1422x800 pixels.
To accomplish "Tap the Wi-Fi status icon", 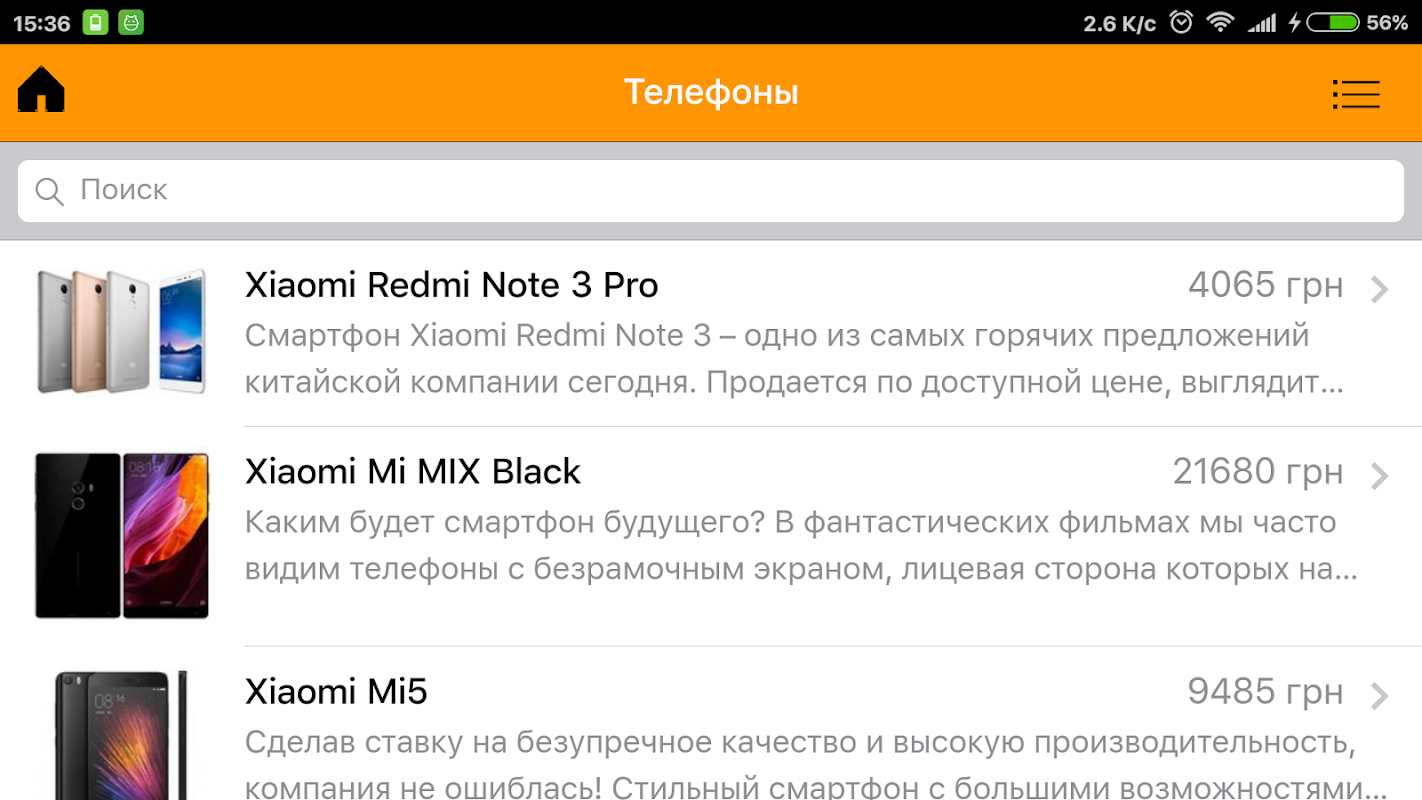I will (x=1220, y=22).
